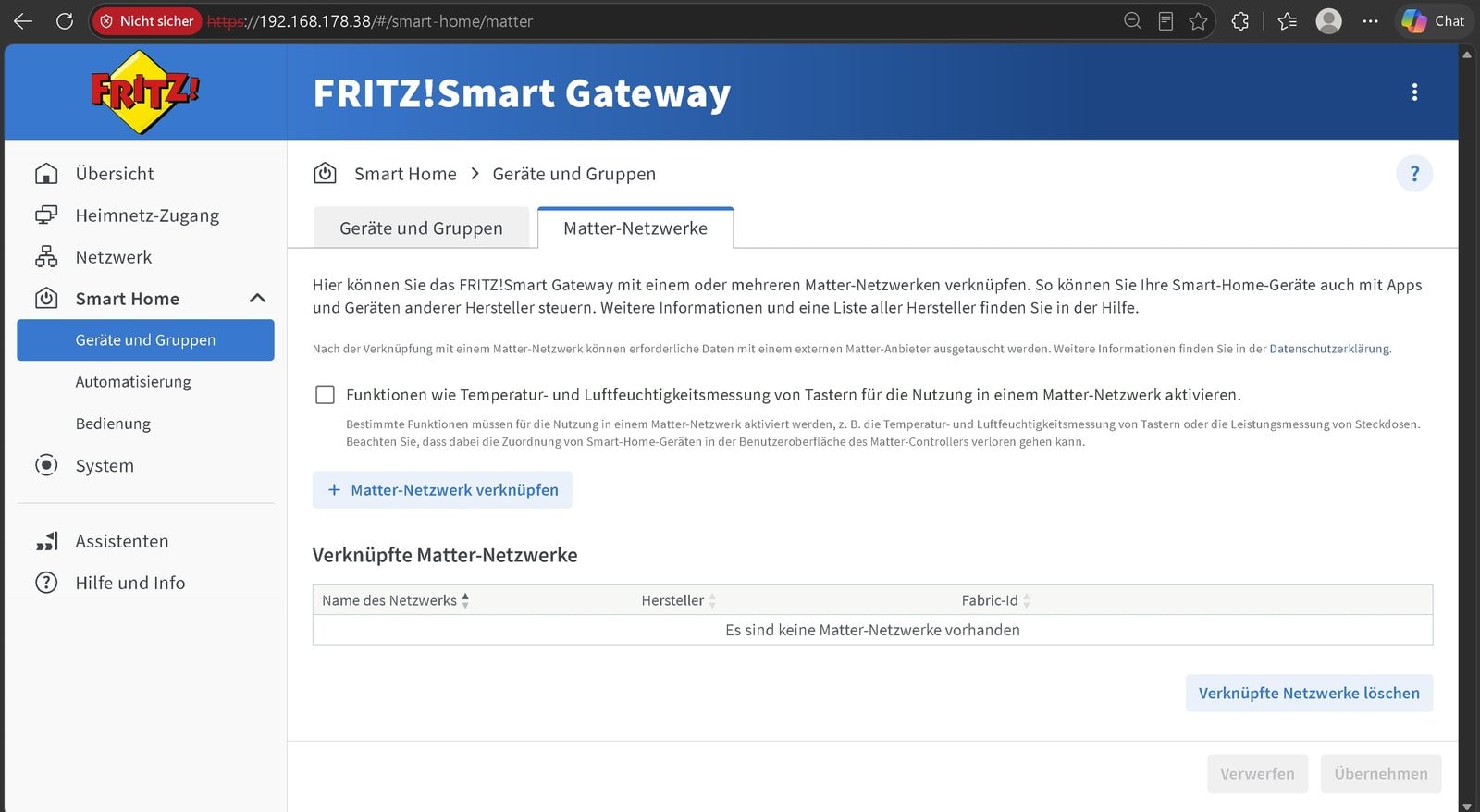This screenshot has height=812, width=1480.
Task: Open the favorites list icon
Action: [1287, 20]
